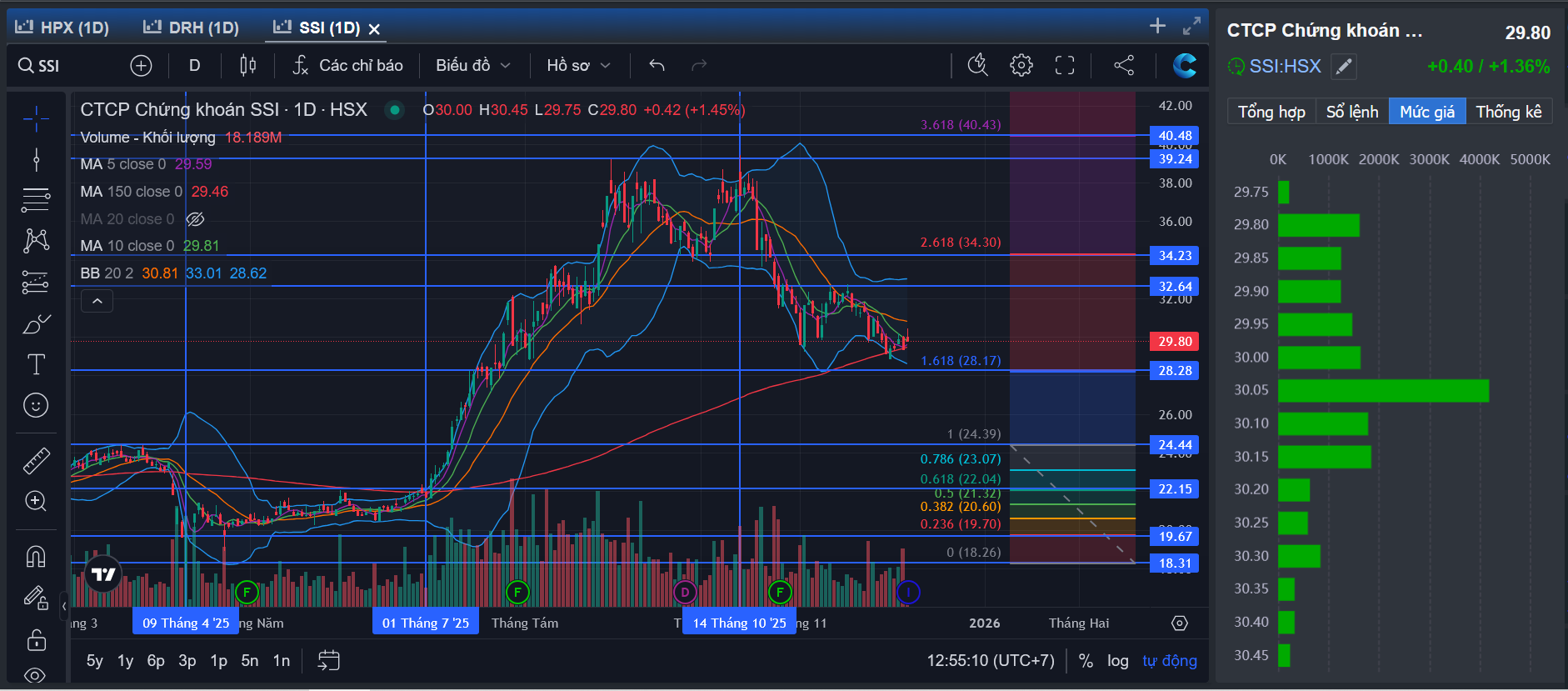Click the purple D dividend marker
This screenshot has height=691, width=1568.
pyautogui.click(x=685, y=593)
